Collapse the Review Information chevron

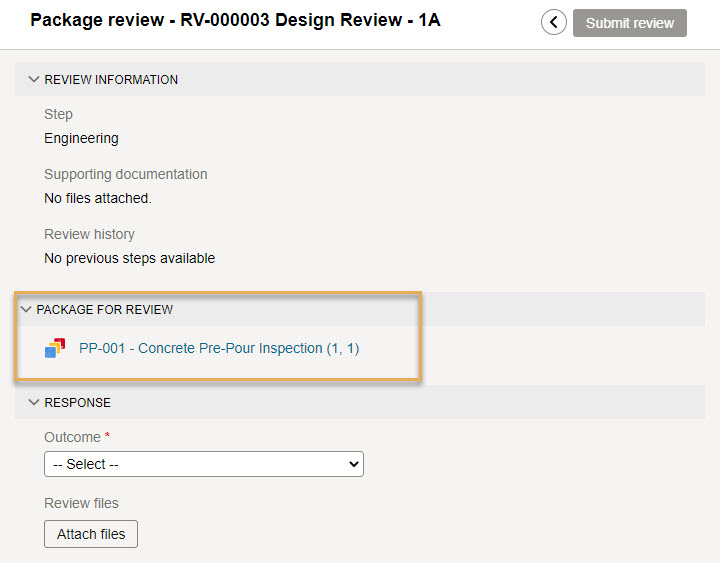coord(34,79)
